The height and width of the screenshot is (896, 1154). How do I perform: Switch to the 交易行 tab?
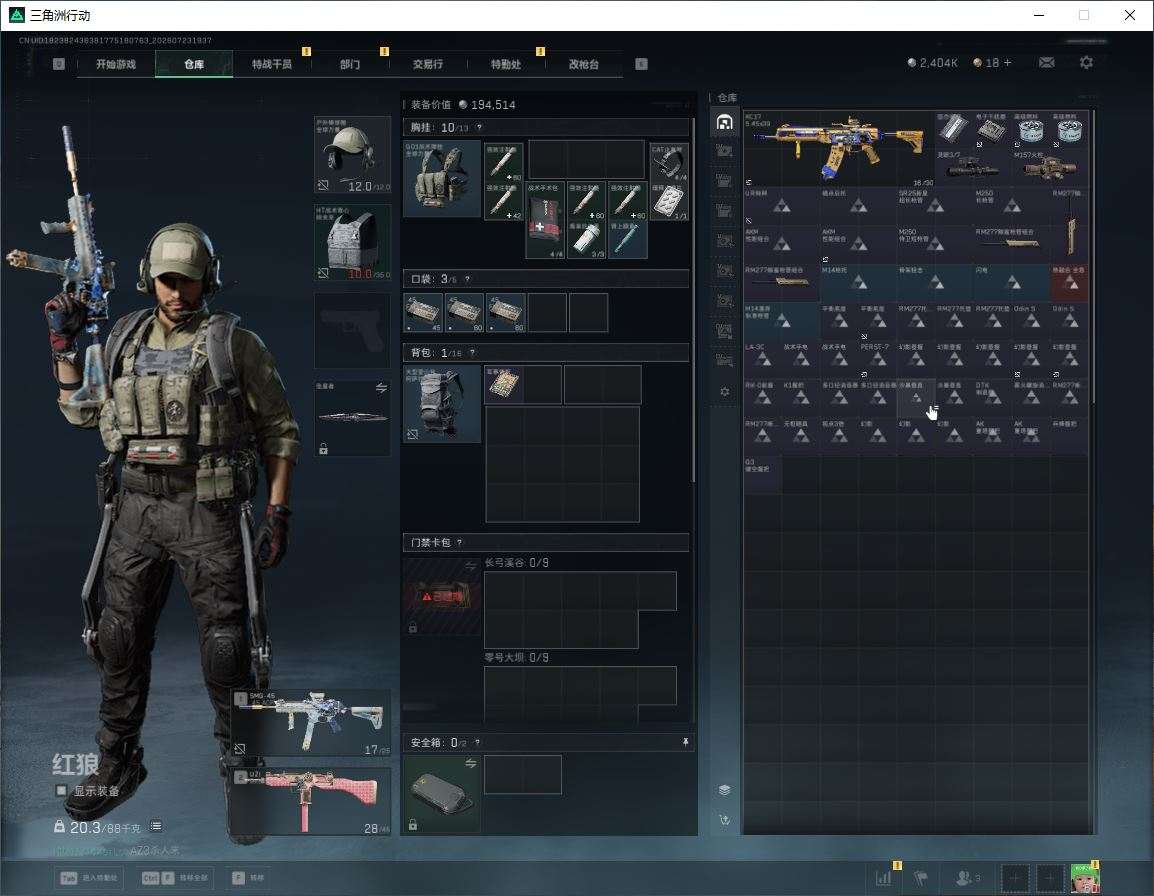[x=428, y=64]
